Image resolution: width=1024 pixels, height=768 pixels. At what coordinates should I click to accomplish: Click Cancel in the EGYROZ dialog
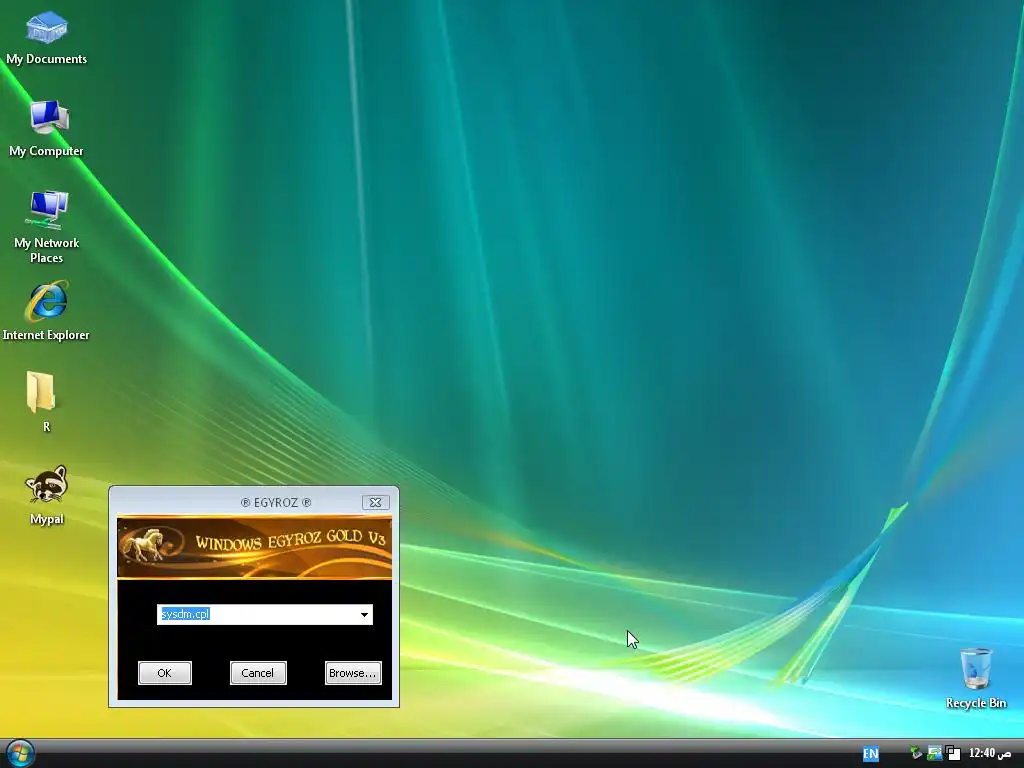click(x=258, y=673)
